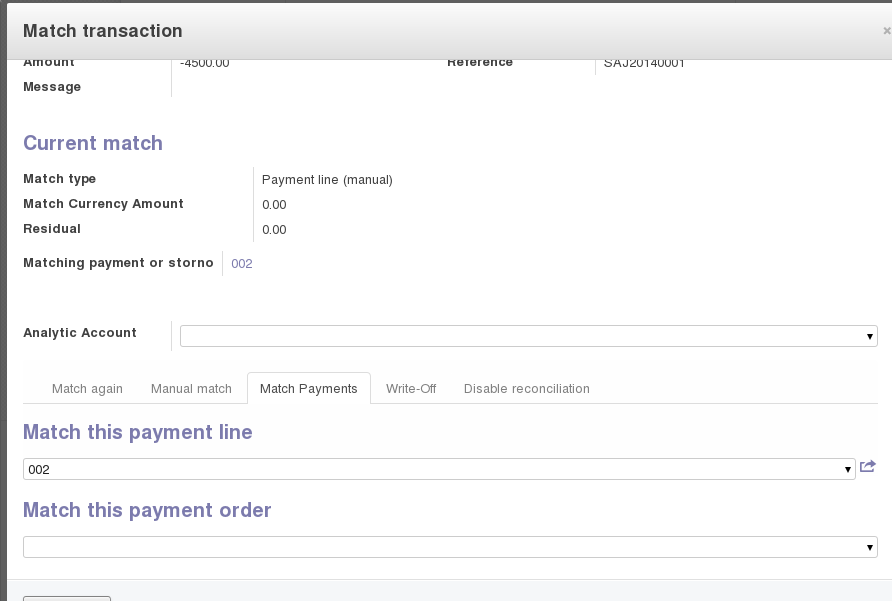This screenshot has height=601, width=892.
Task: Open the Disable reconciliation tab
Action: (526, 388)
